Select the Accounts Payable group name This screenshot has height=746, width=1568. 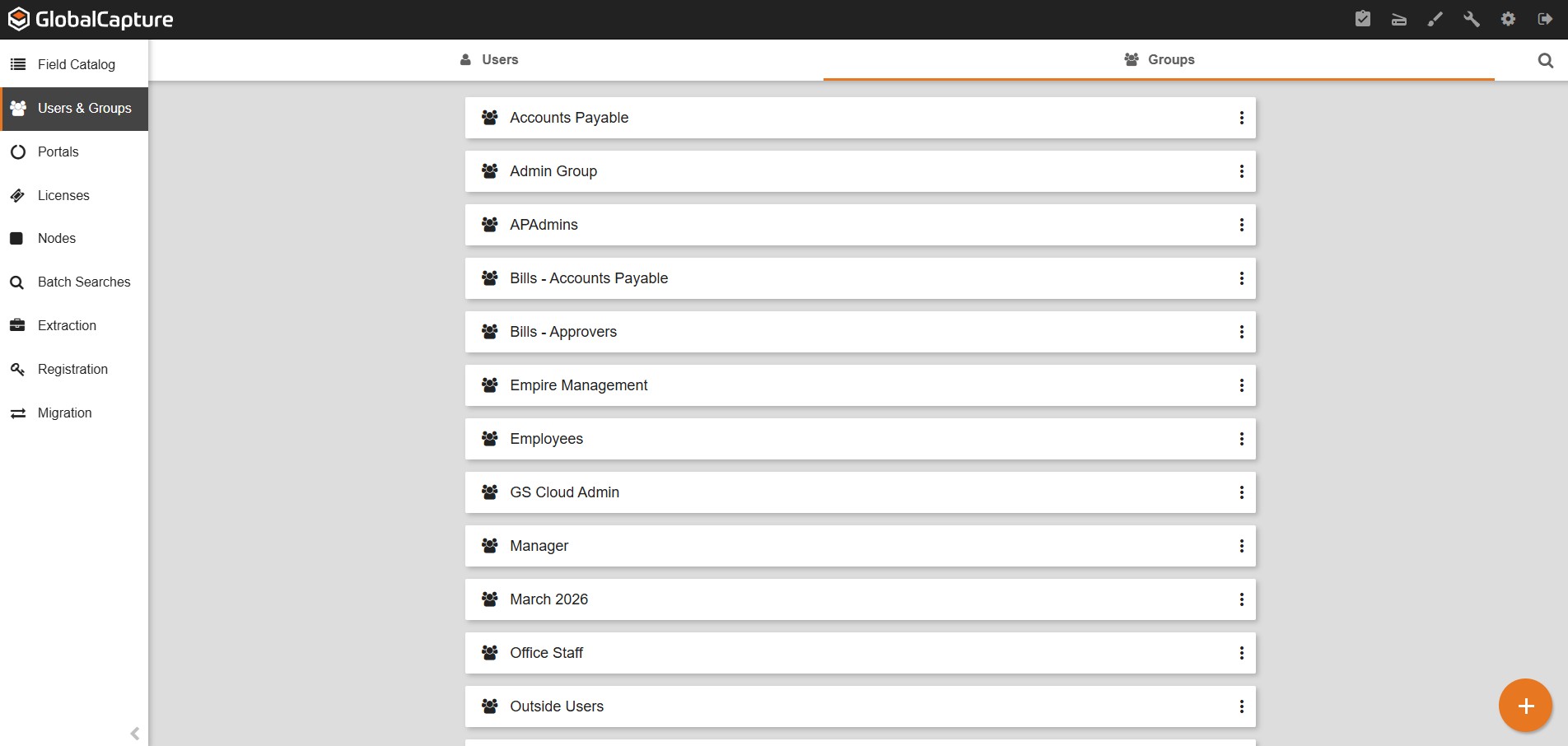coord(569,118)
